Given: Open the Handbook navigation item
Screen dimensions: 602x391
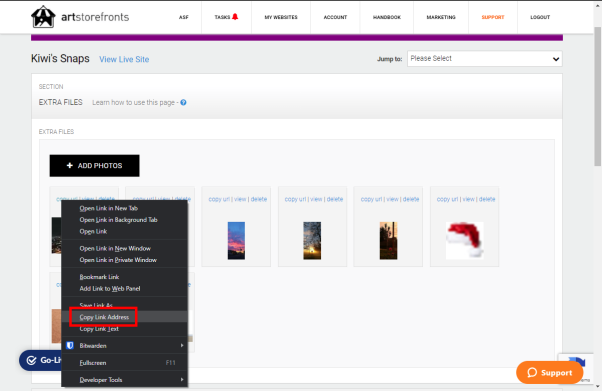Looking at the screenshot, I should [387, 17].
